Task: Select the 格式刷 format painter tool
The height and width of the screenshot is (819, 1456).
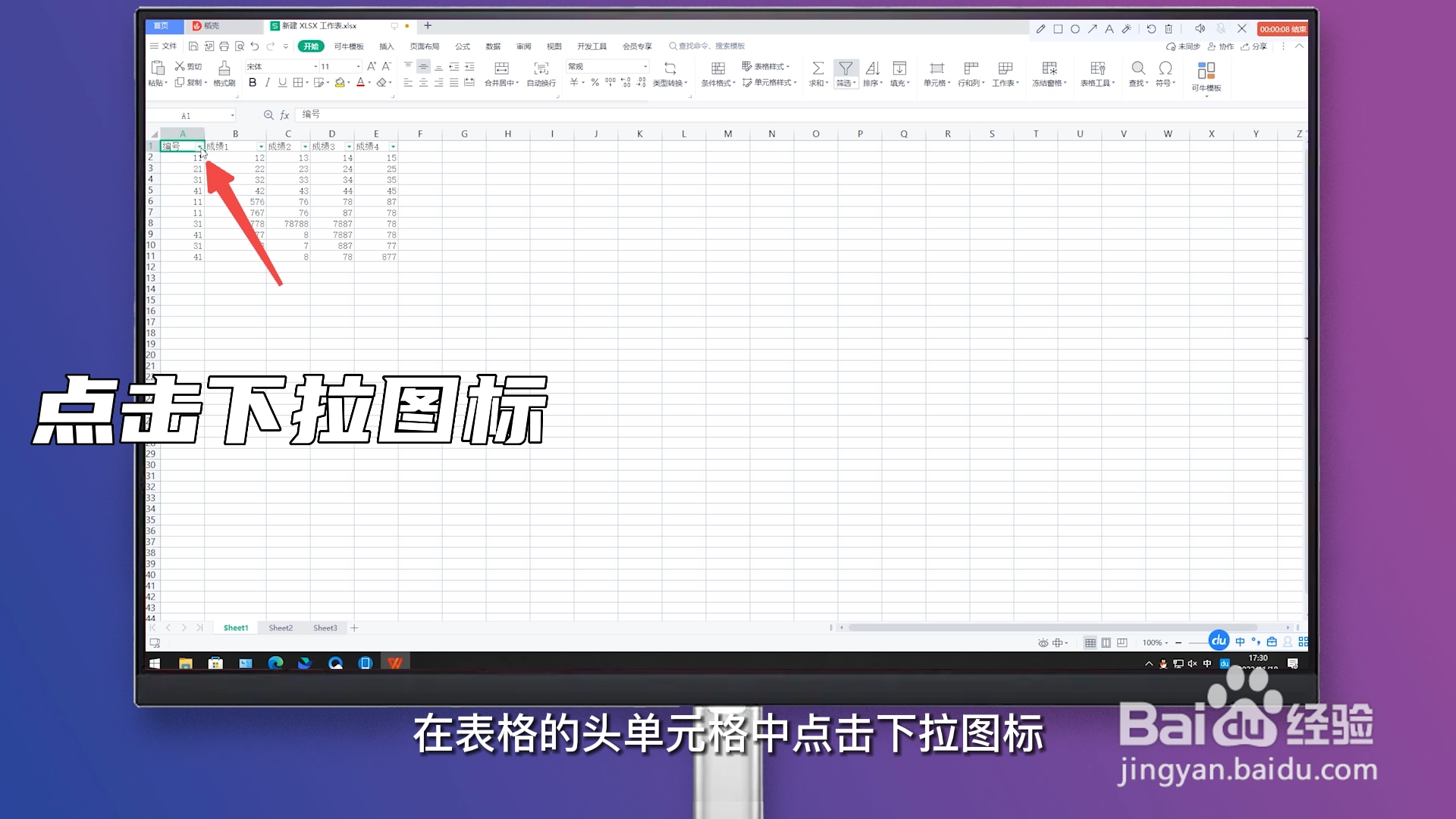Action: [224, 76]
